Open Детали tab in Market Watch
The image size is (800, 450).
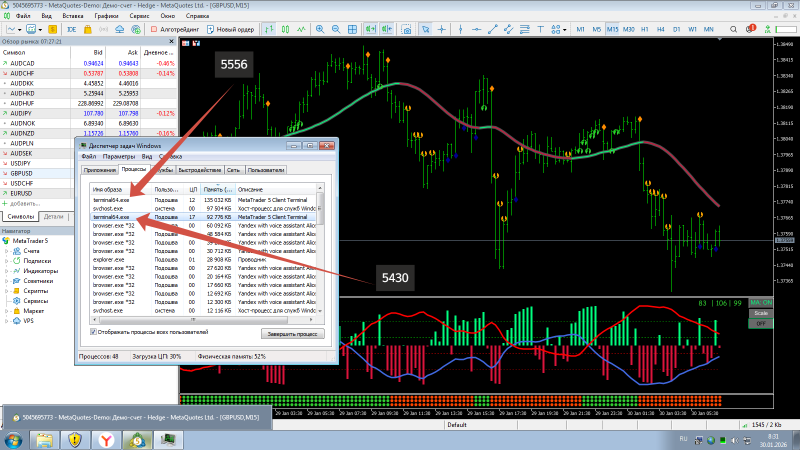point(54,217)
